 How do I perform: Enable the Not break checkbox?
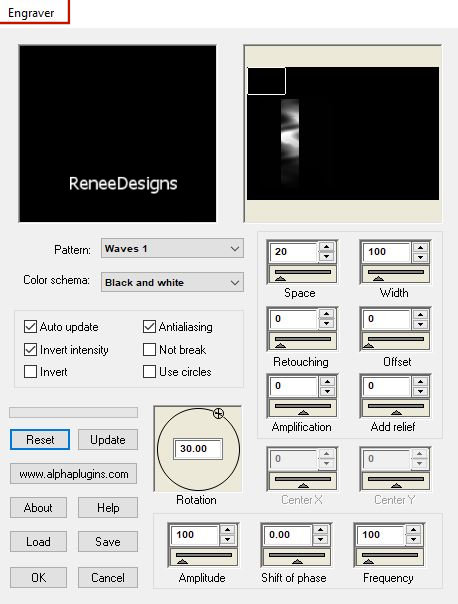point(149,349)
